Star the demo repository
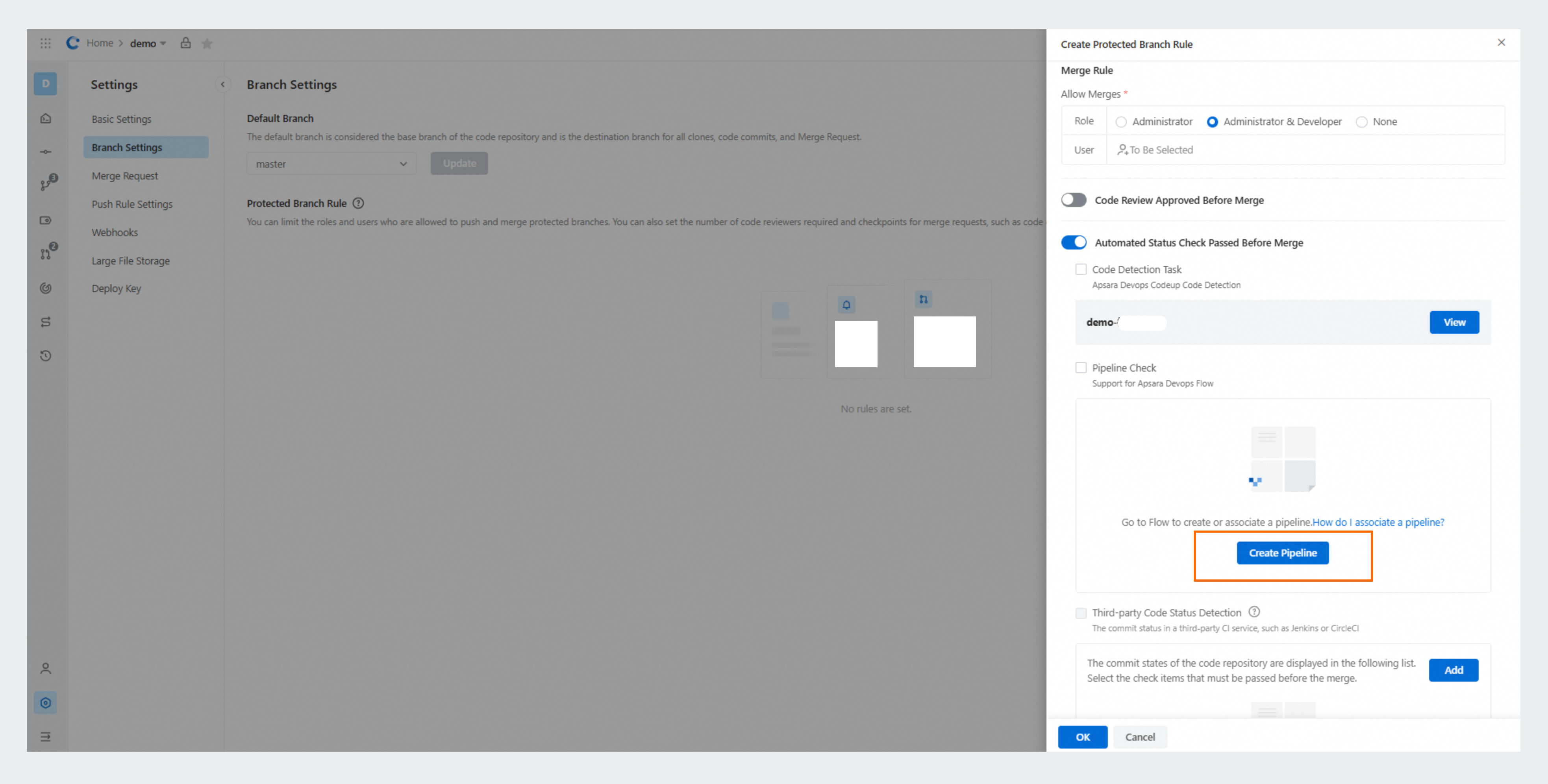Viewport: 1548px width, 784px height. coord(207,44)
